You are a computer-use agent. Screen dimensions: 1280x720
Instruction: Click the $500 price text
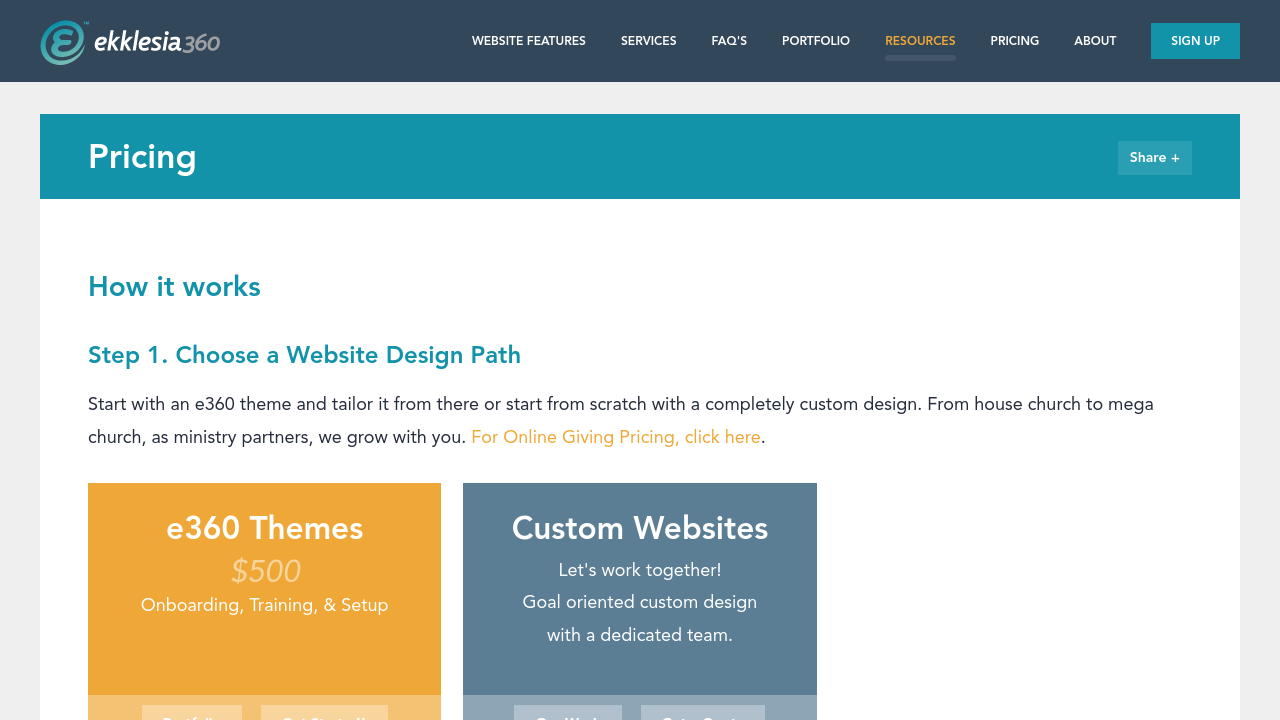tap(265, 571)
